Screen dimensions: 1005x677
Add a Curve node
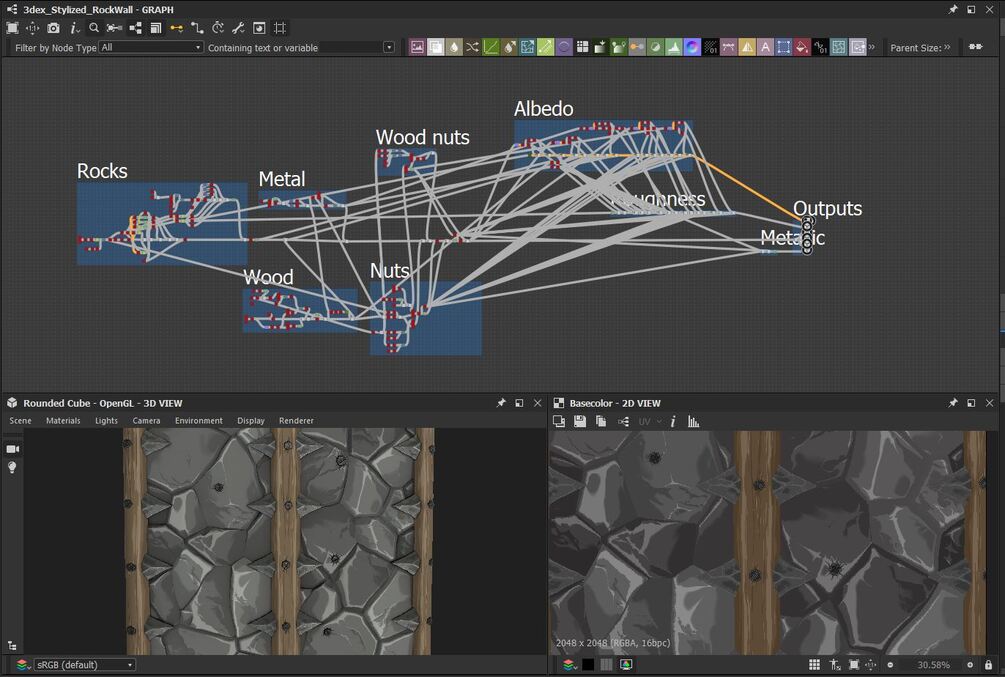coord(491,47)
